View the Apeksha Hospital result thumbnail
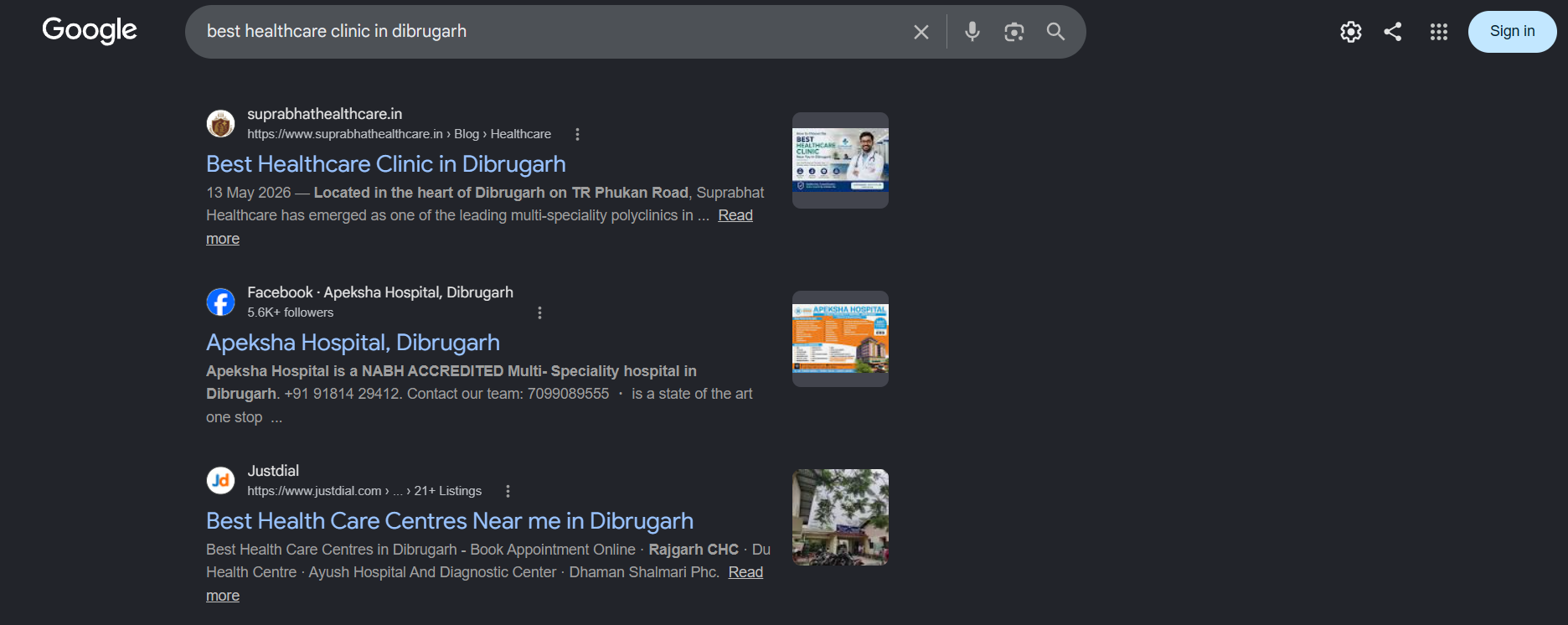This screenshot has height=625, width=1568. (x=840, y=338)
